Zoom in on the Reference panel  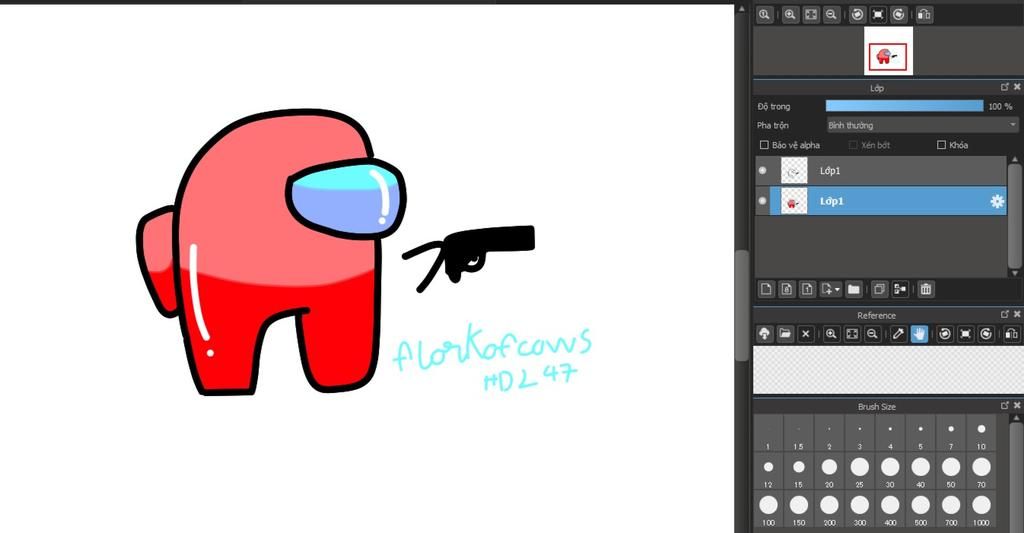click(x=831, y=334)
